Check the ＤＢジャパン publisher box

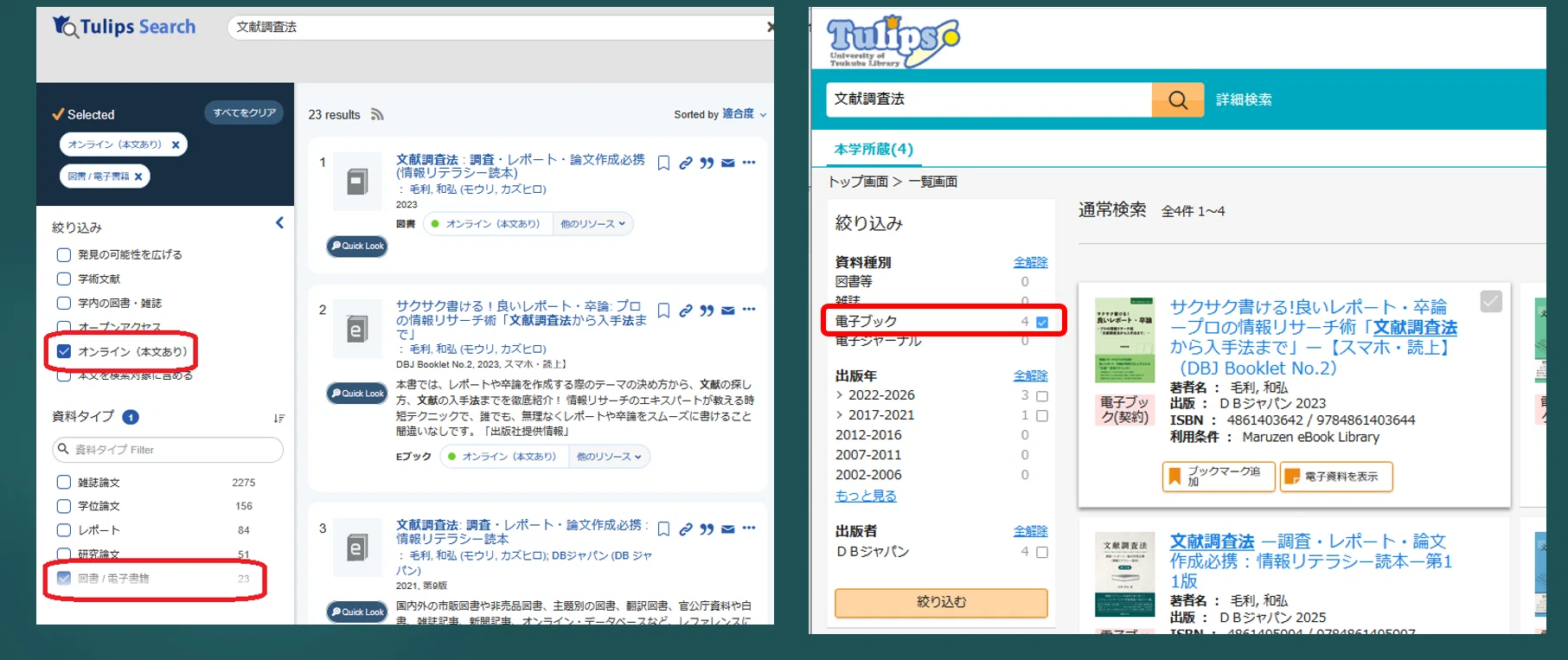click(1042, 552)
